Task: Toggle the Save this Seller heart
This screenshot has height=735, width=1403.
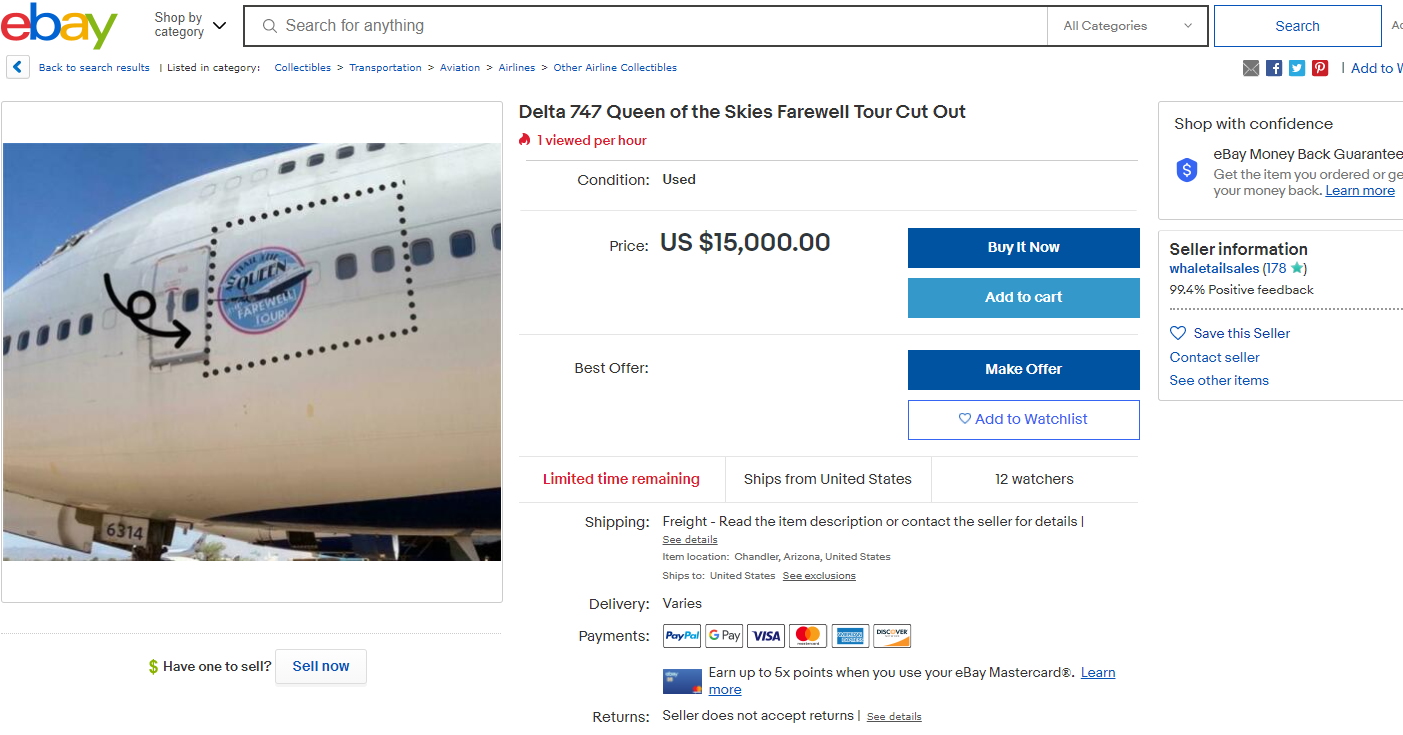Action: coord(1178,332)
